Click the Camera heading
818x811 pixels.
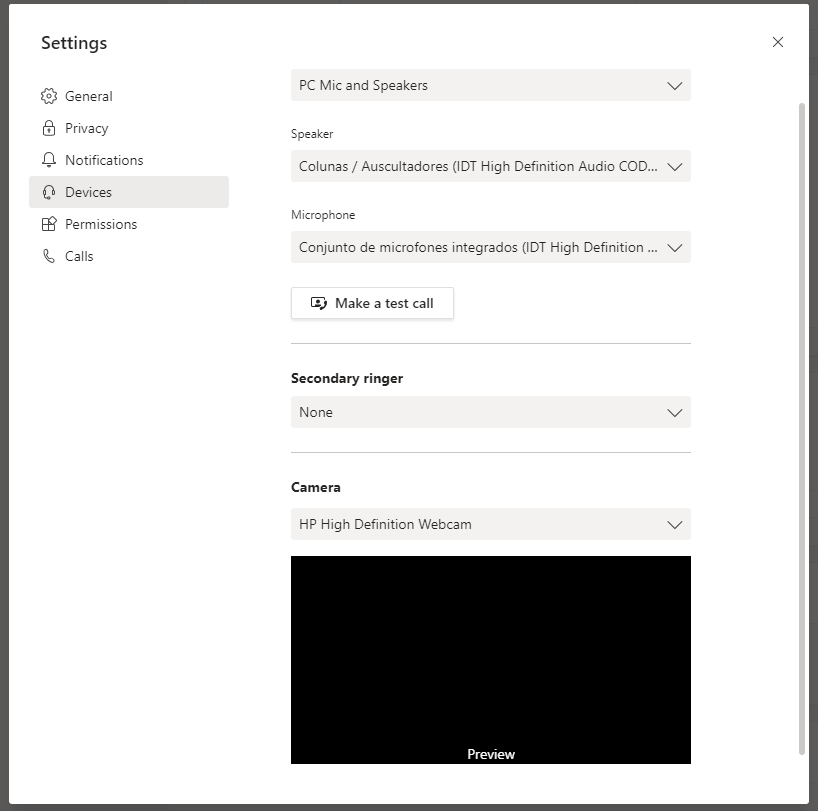316,487
